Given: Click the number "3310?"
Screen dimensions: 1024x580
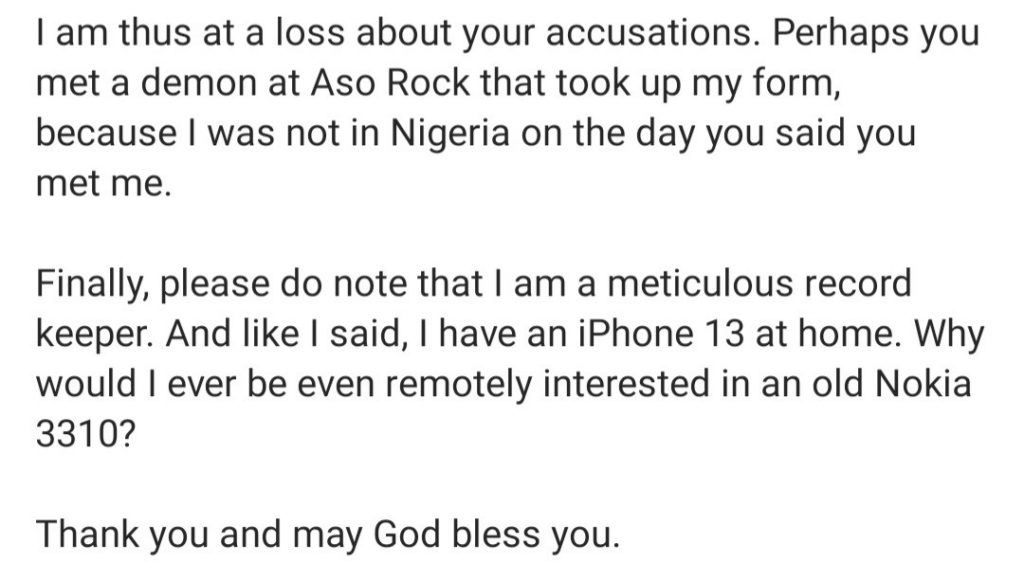Looking at the screenshot, I should pyautogui.click(x=85, y=434).
